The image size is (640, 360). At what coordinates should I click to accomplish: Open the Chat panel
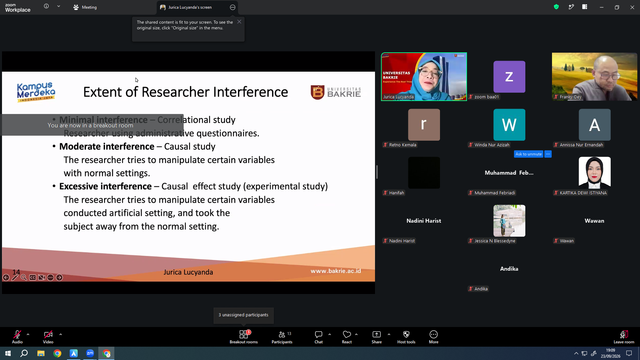point(318,337)
